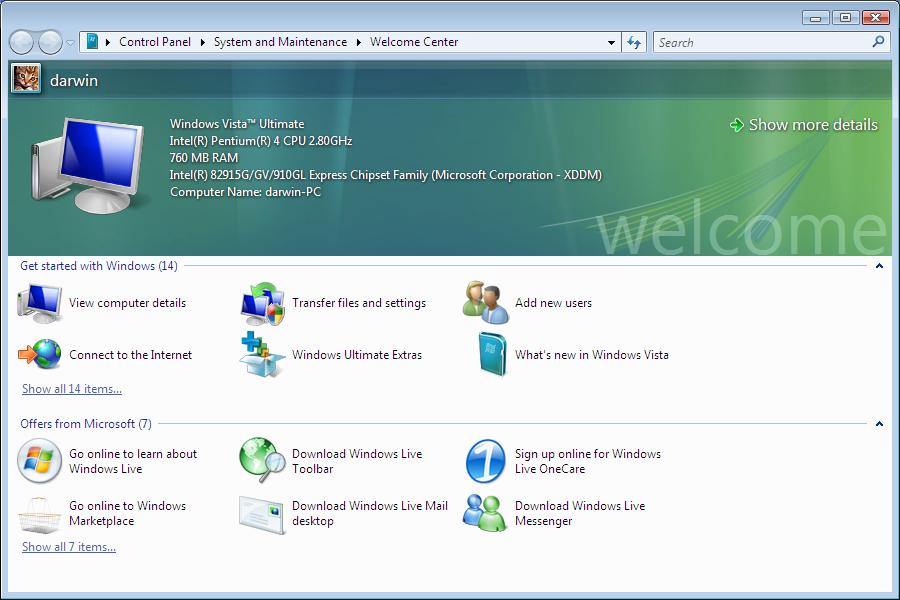Click the Add new users icon

pos(486,302)
